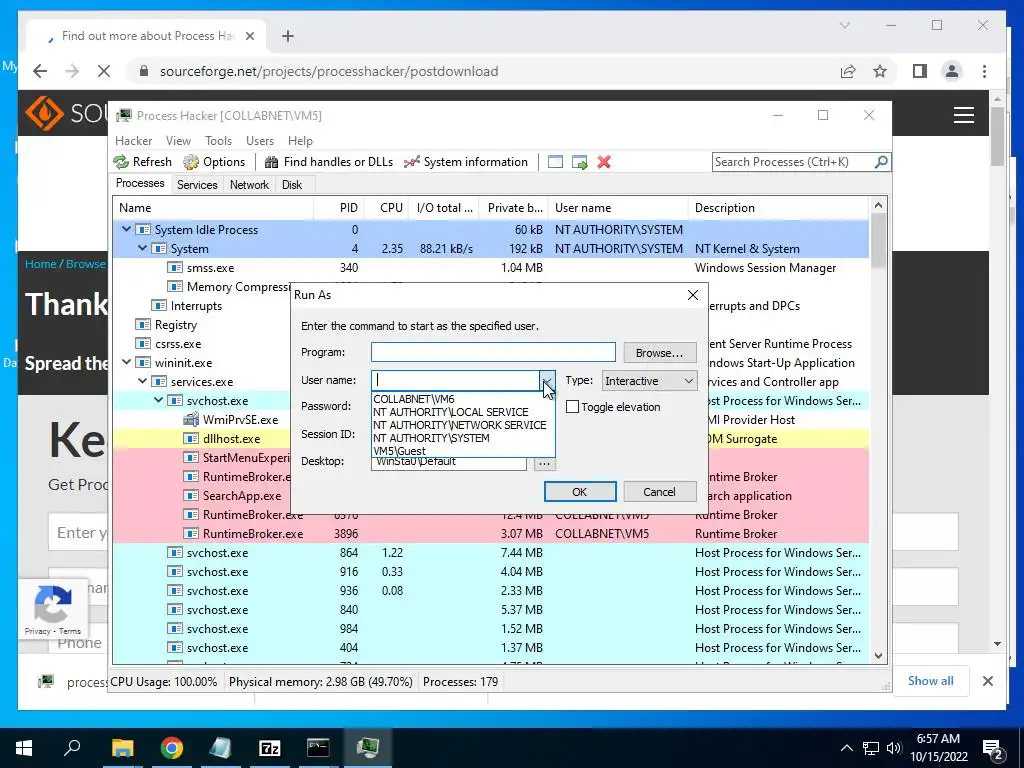Bookmark this page with star icon
Screen dimensions: 1024x768
coord(880,71)
